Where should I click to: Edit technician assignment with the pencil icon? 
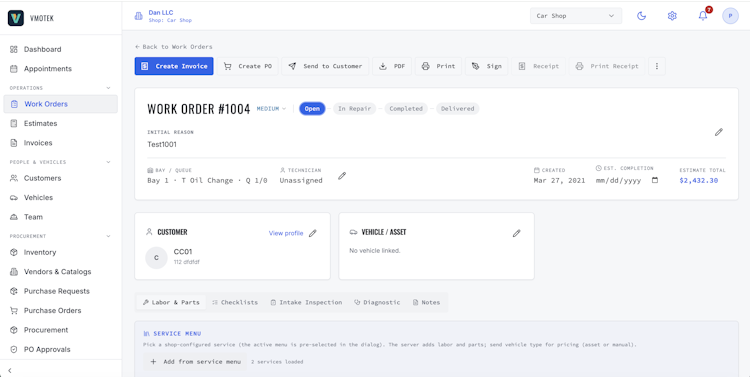click(342, 176)
